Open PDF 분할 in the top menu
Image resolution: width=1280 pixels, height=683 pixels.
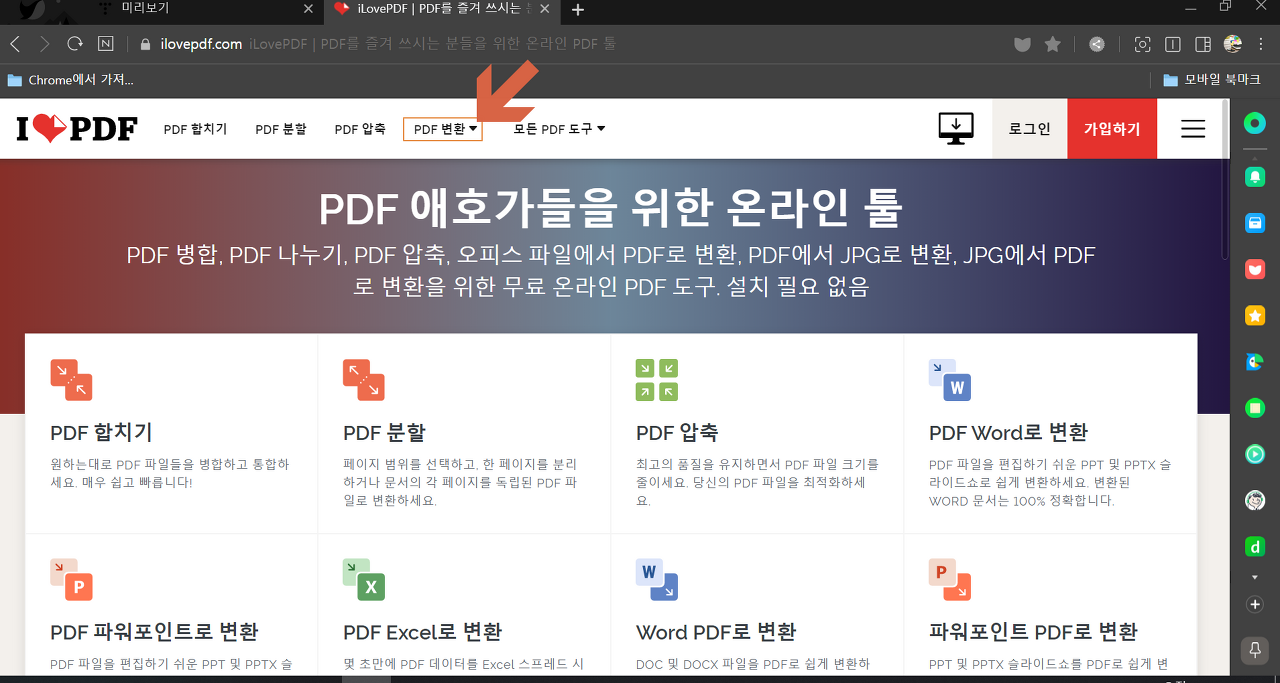pyautogui.click(x=281, y=129)
